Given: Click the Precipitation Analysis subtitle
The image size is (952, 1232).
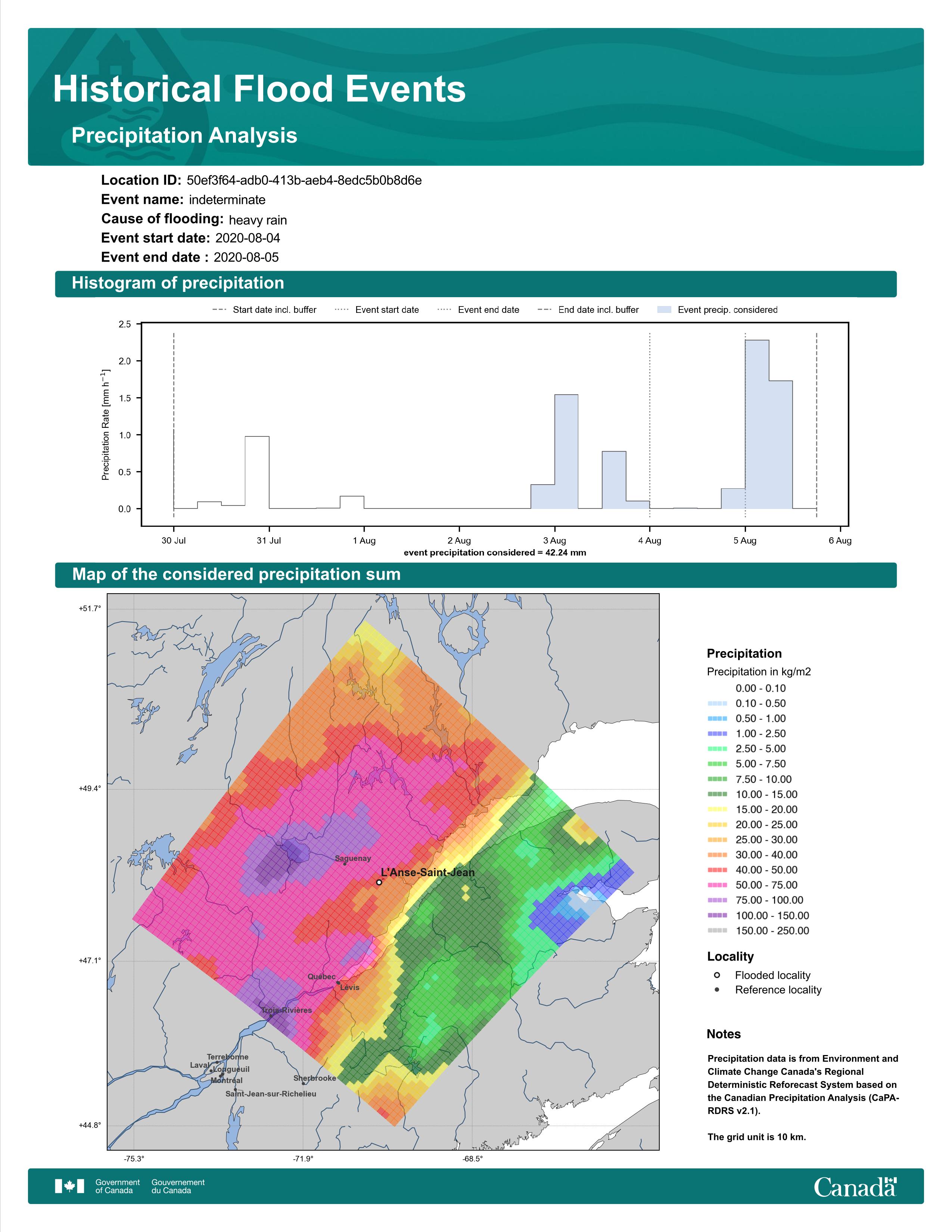Looking at the screenshot, I should pos(184,136).
